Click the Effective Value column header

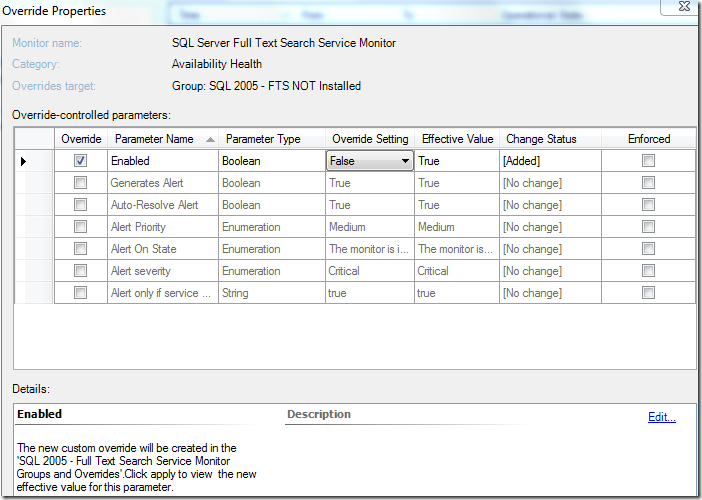(457, 139)
